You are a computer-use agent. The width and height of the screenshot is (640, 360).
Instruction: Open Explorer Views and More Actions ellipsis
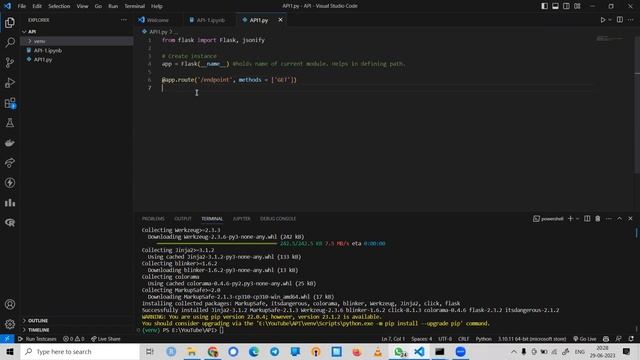click(124, 20)
